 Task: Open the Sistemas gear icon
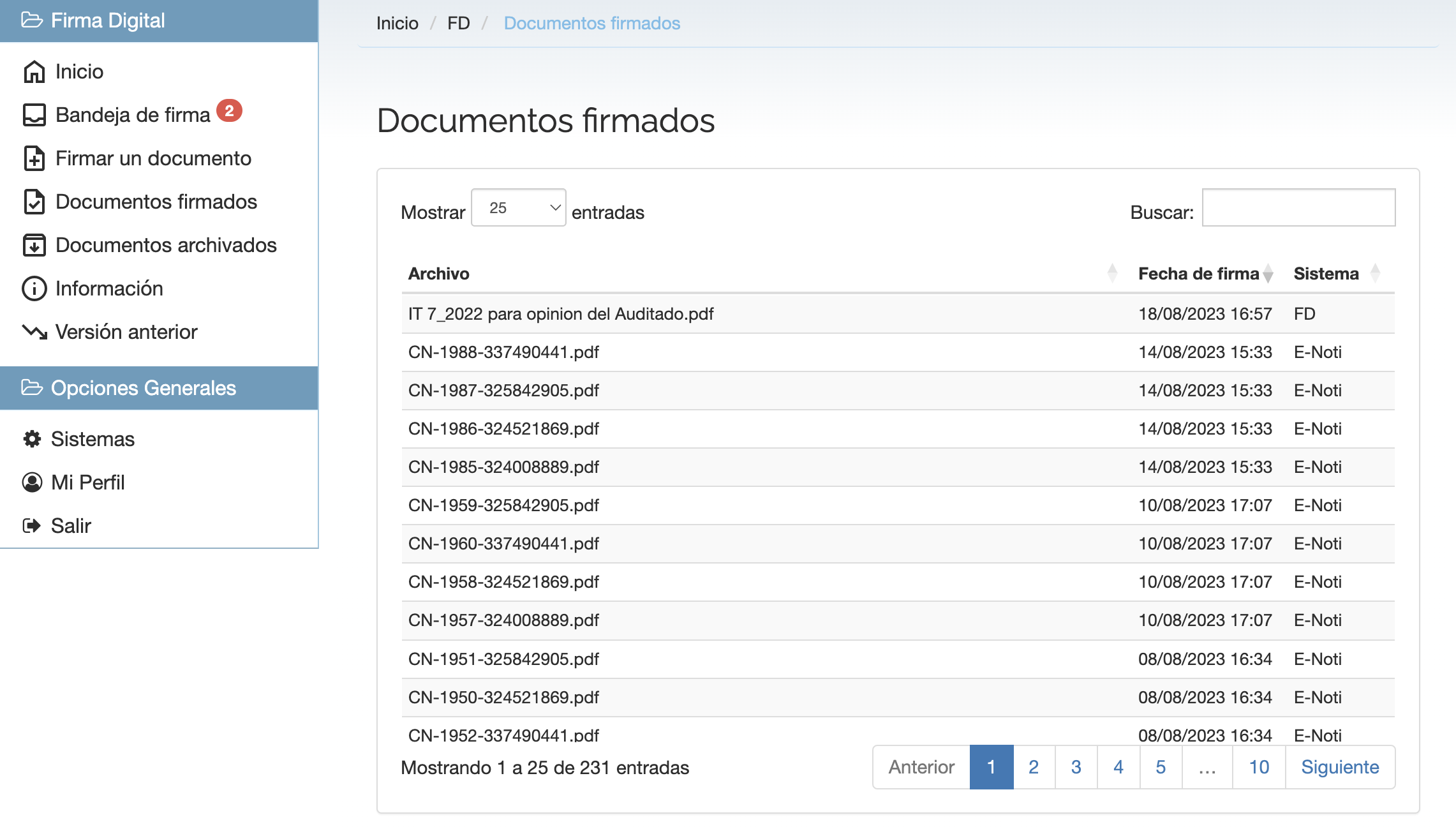(x=33, y=439)
